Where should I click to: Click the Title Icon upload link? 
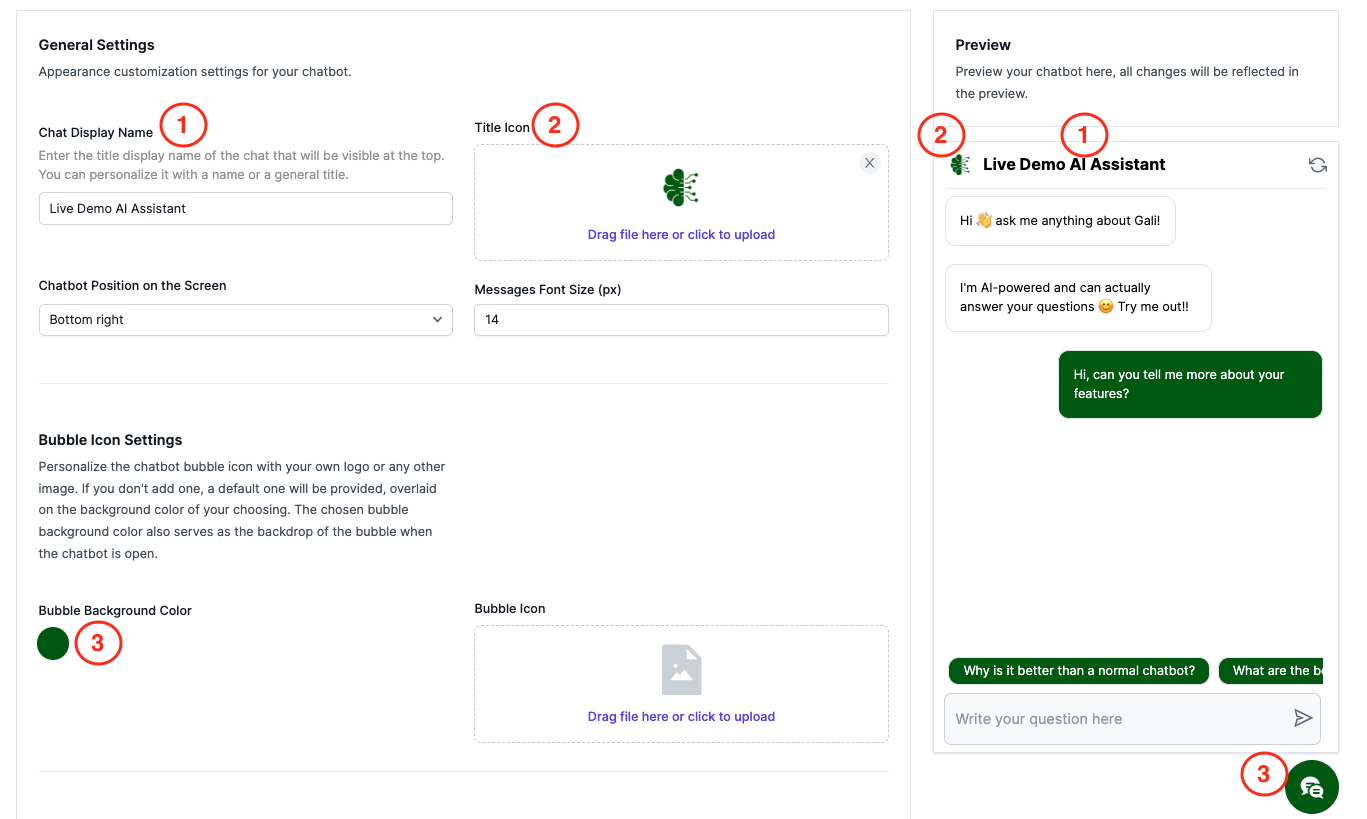[681, 235]
